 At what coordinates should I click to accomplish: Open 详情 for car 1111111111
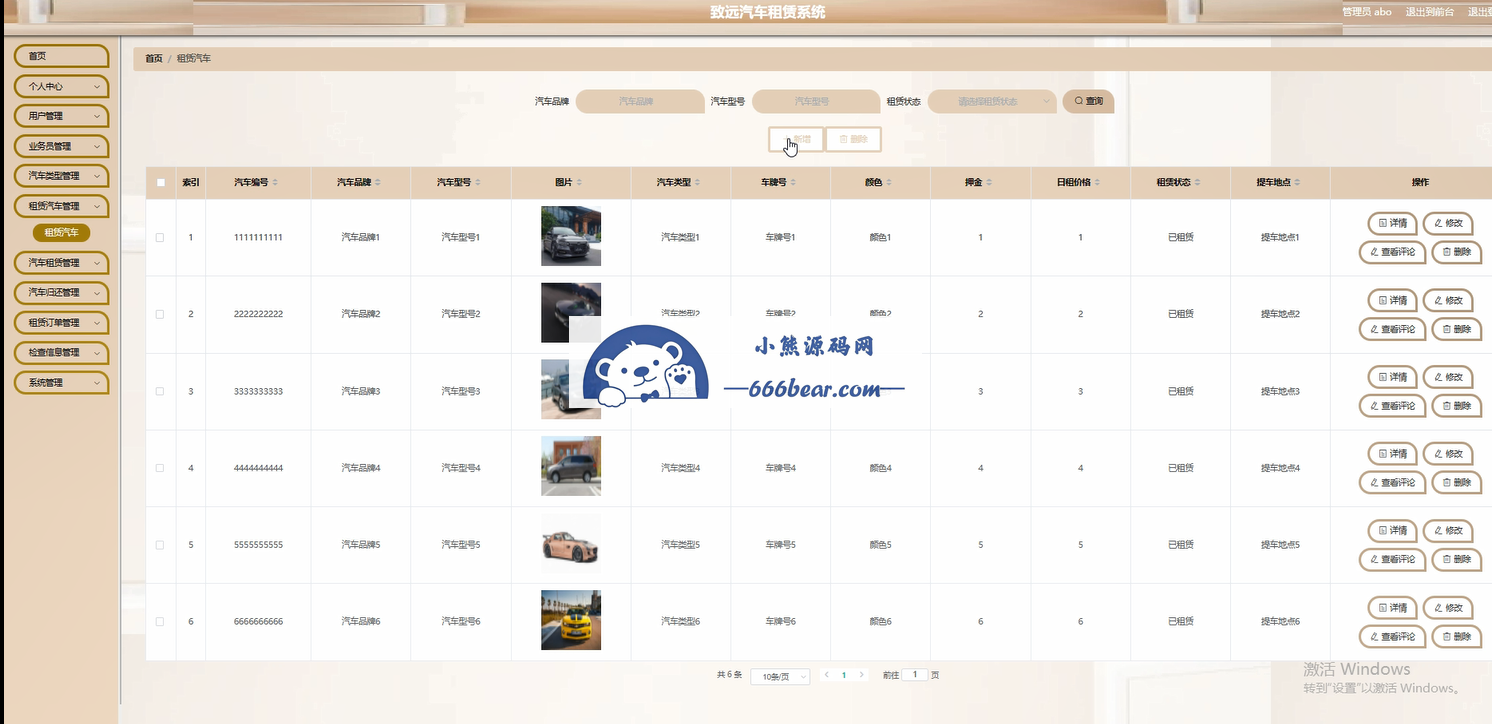[x=1392, y=223]
